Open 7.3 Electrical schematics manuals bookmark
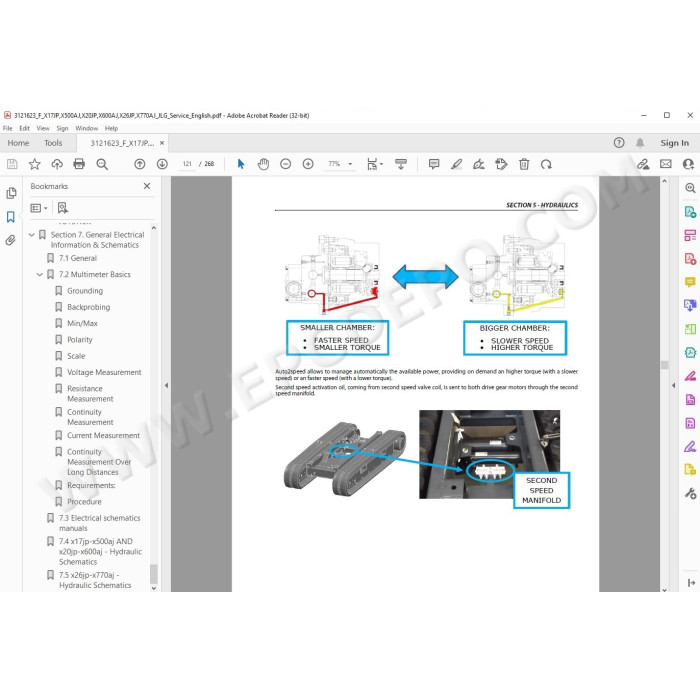This screenshot has width=700, height=700. (100, 523)
